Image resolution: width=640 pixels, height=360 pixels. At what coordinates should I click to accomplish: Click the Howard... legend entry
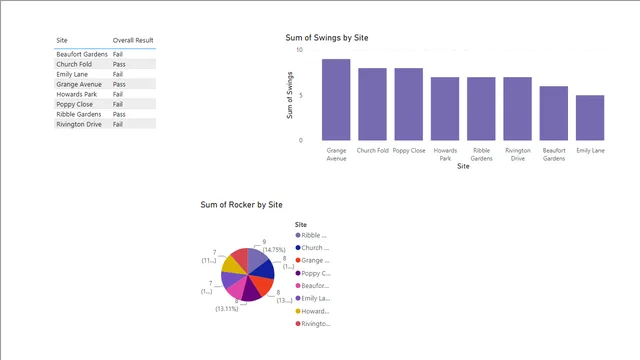tap(313, 311)
